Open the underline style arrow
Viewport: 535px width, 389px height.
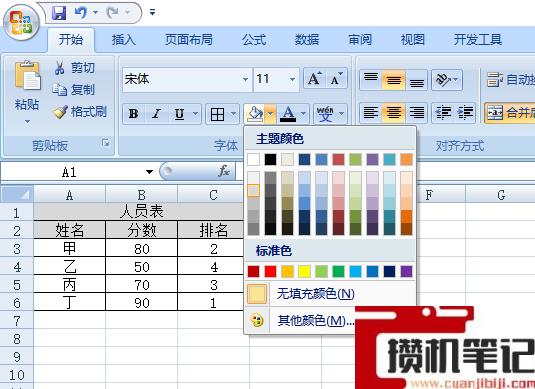(196, 114)
